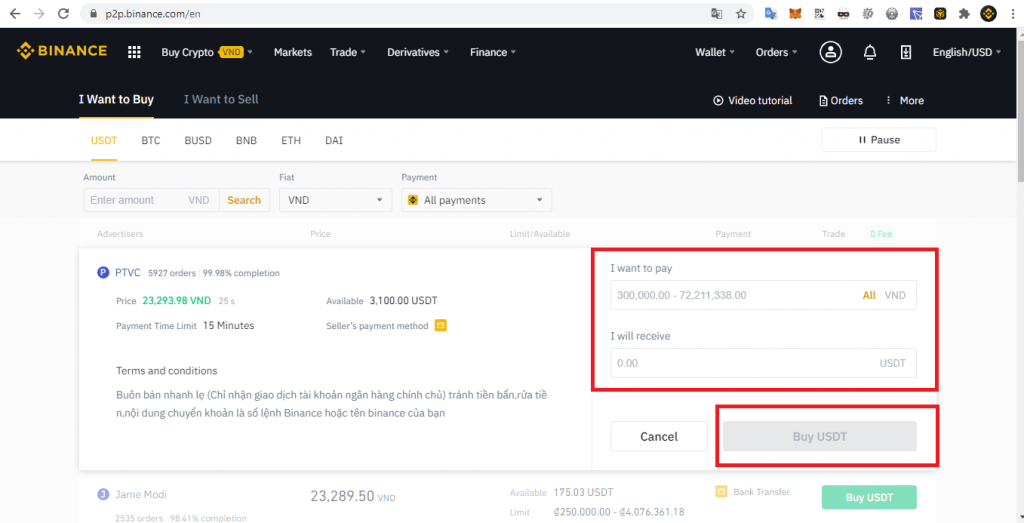Click the Cancel button

coord(659,436)
